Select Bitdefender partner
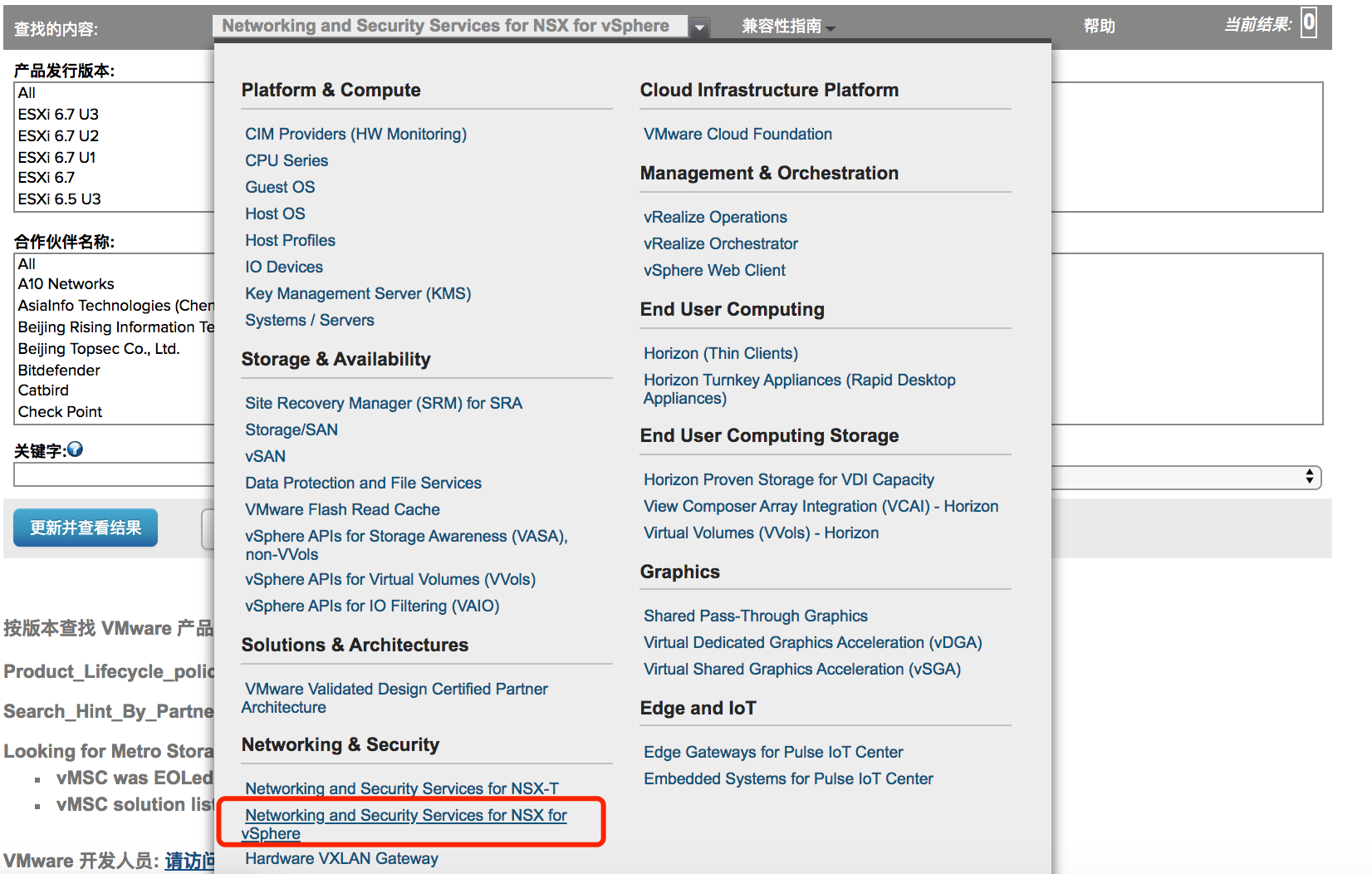The width and height of the screenshot is (1372, 874). (x=59, y=371)
